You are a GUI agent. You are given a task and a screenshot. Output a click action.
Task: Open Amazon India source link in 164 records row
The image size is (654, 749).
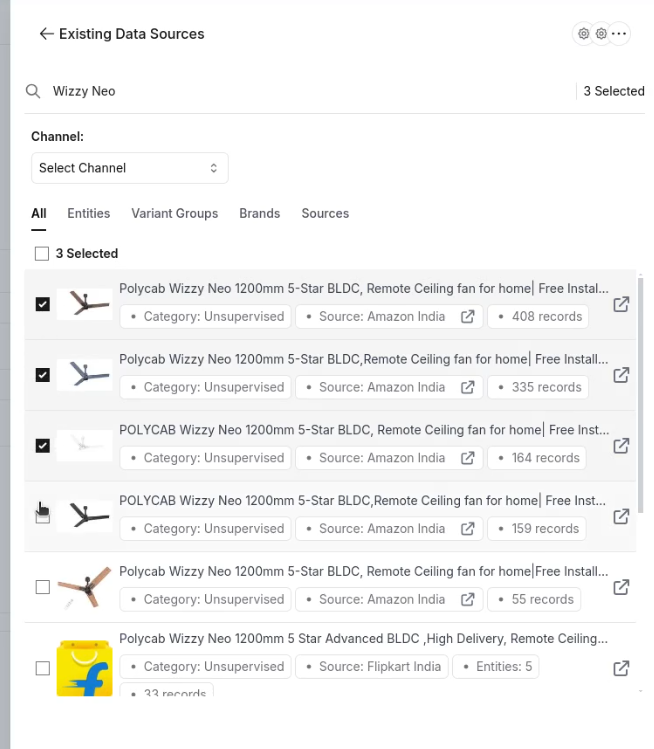(x=468, y=458)
